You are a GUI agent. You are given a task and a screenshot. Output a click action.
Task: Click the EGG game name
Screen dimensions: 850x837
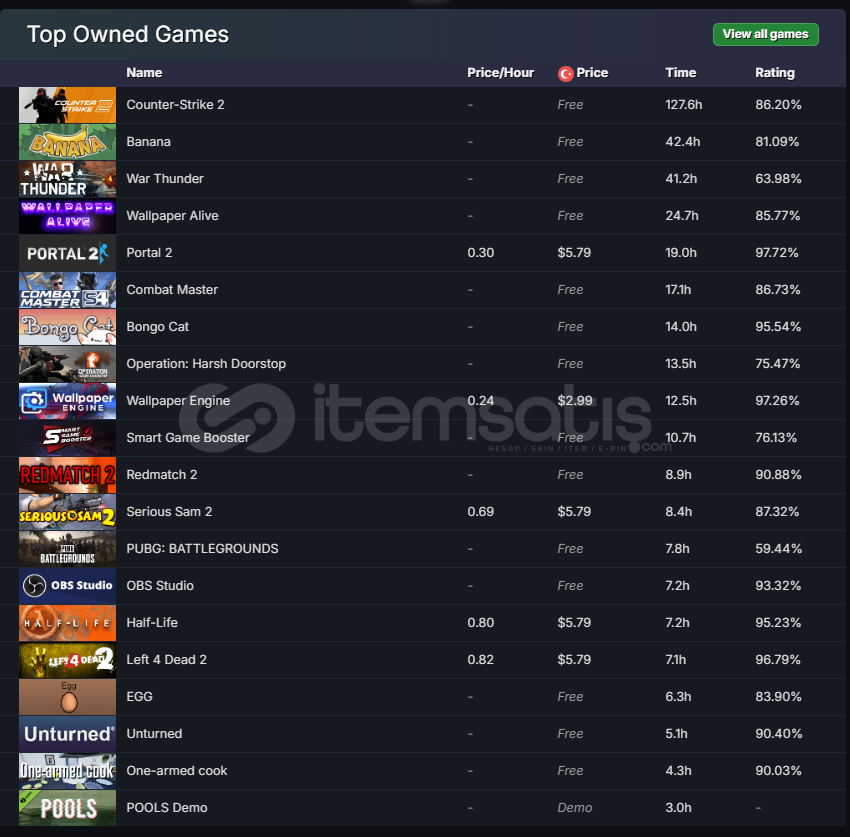[x=139, y=697]
